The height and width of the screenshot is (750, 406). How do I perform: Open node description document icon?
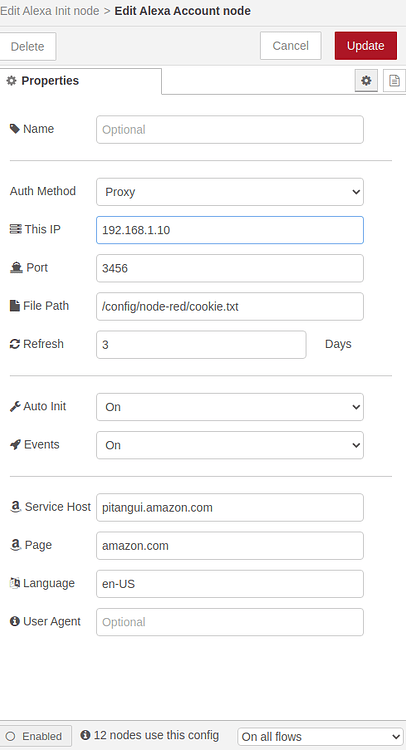coord(394,80)
